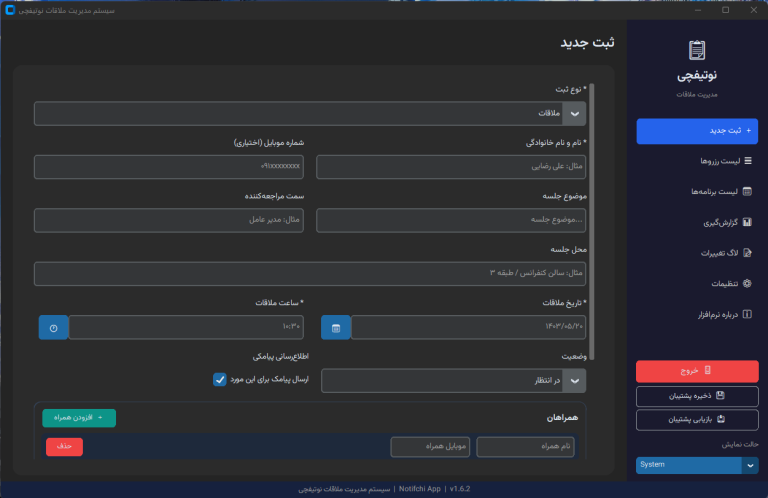Click the ثبت جدید page heading
768x498 pixels.
[587, 43]
